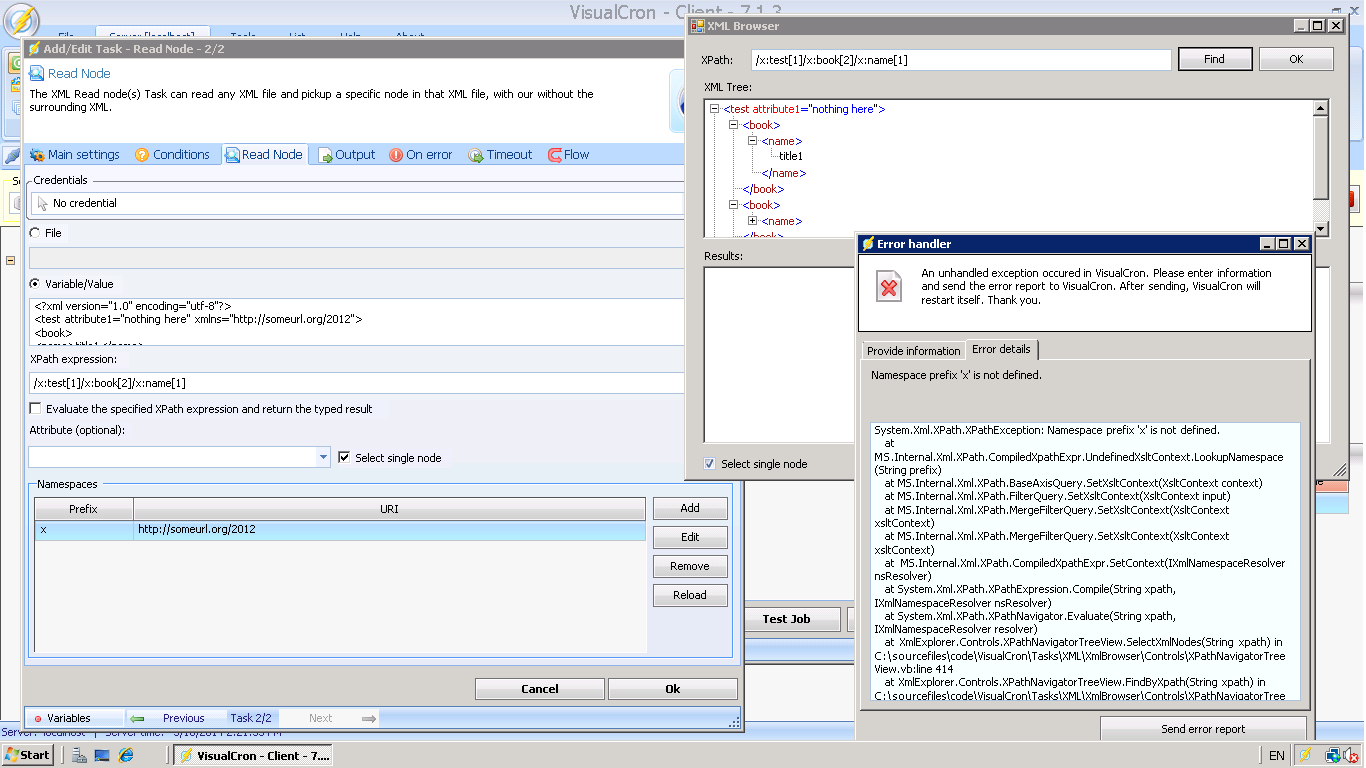Click the On error tab icon
1366x768 pixels.
[x=396, y=155]
